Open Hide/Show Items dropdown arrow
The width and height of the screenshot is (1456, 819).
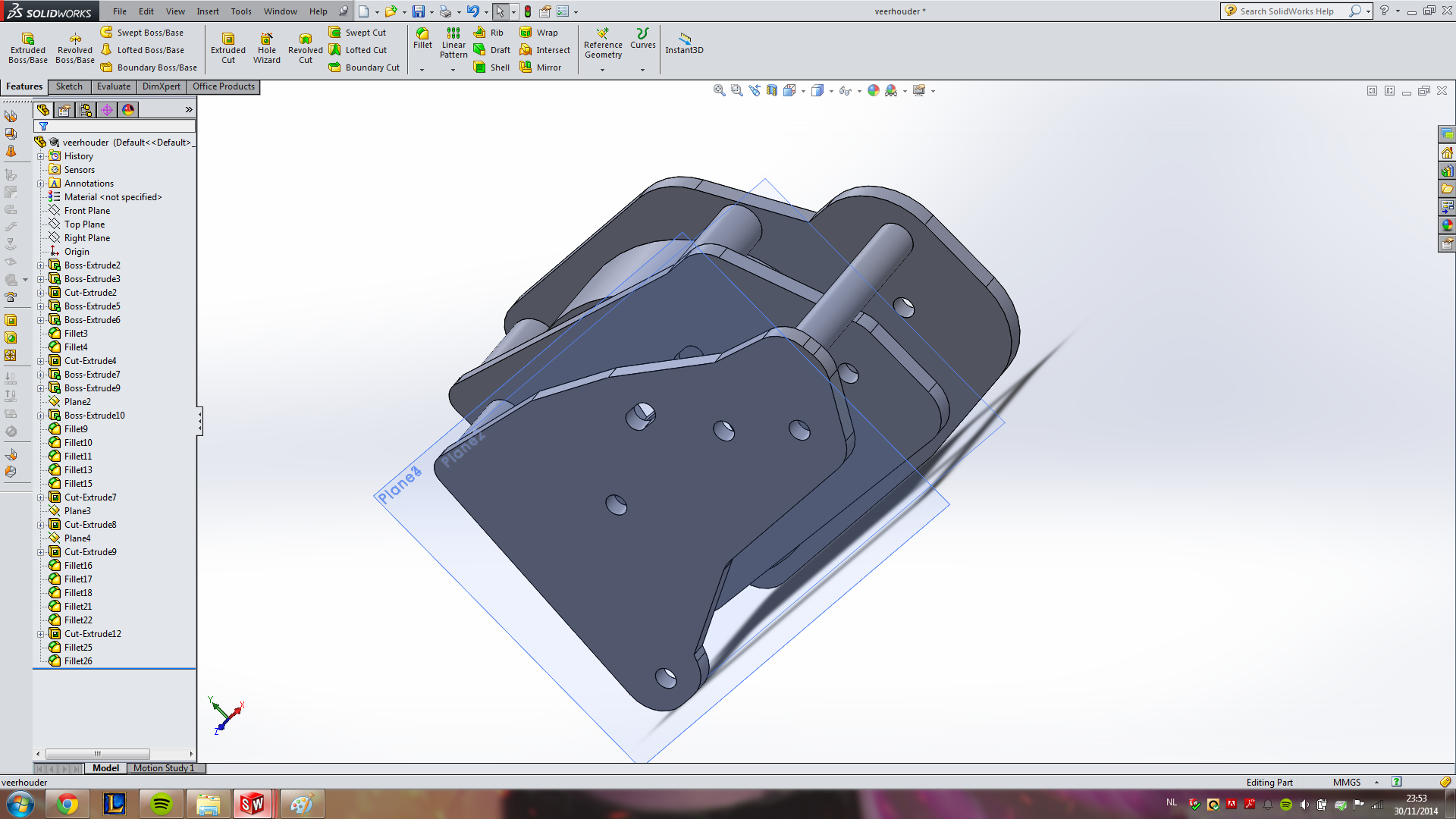(859, 91)
